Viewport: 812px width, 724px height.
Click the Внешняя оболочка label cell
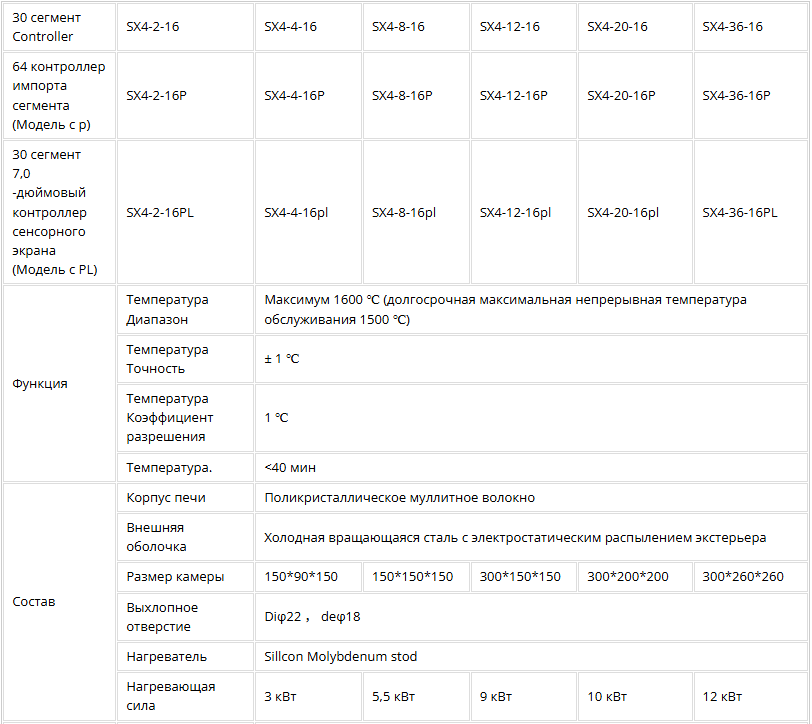(157, 537)
